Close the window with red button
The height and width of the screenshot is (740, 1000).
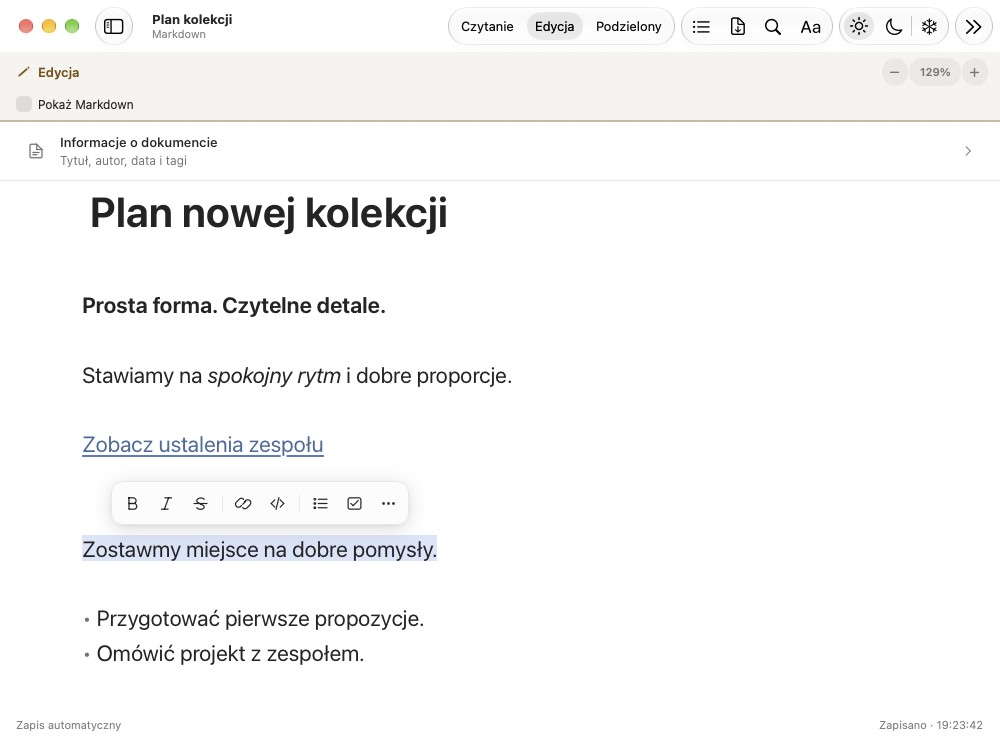click(26, 26)
